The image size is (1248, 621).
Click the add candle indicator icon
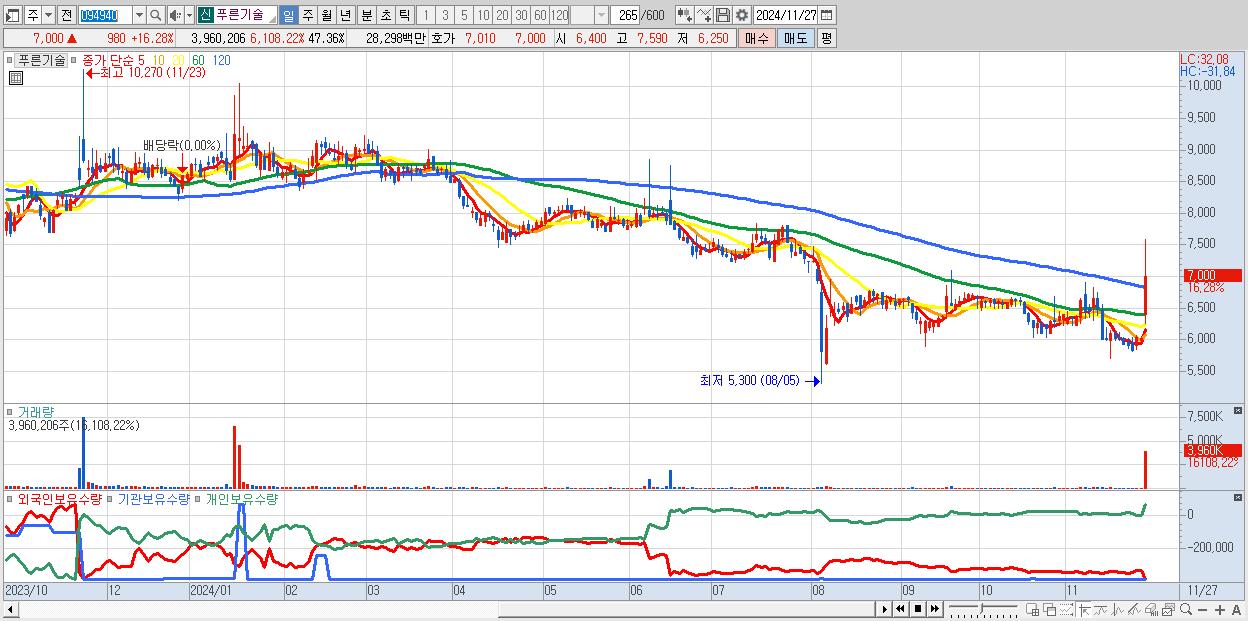pos(684,15)
